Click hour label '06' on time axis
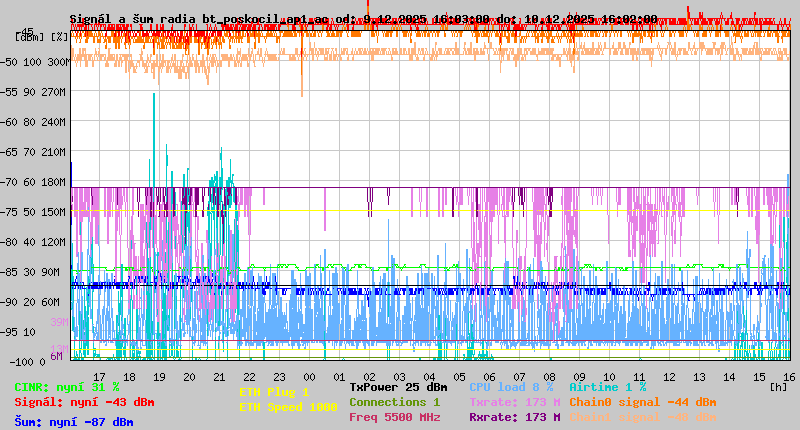The height and width of the screenshot is (430, 800). tap(489, 377)
